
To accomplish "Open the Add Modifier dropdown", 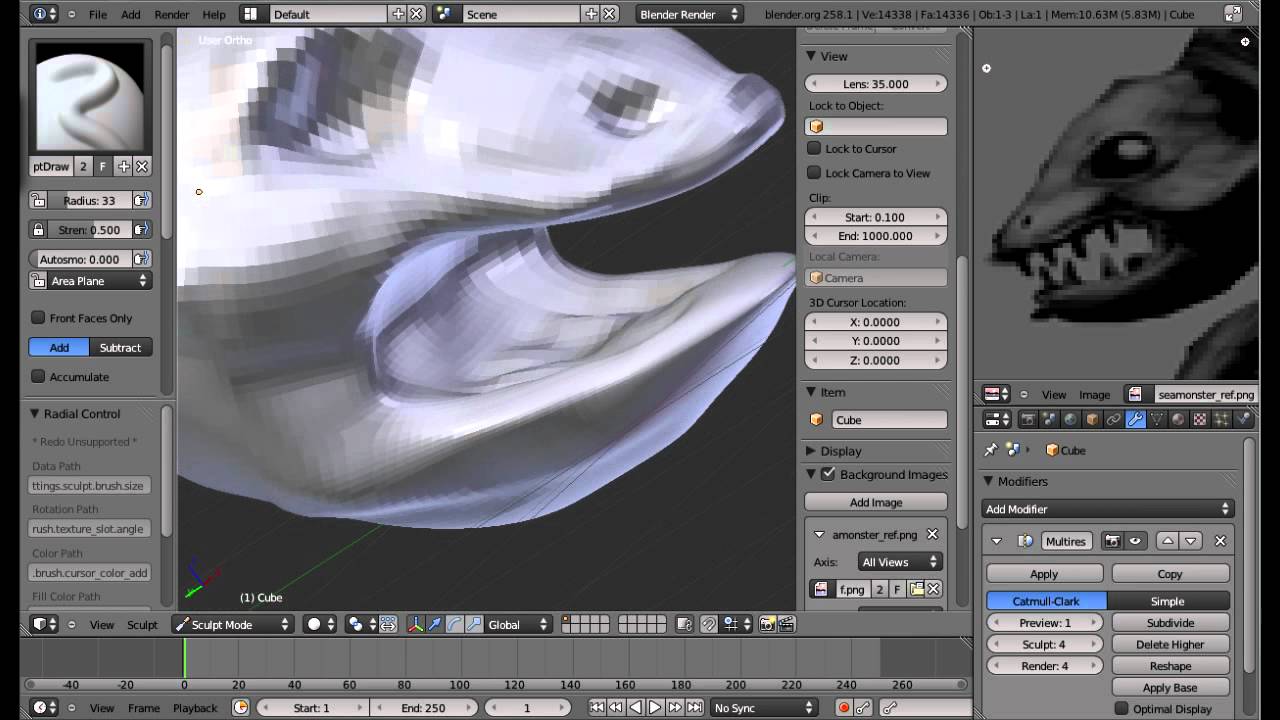I will (1107, 509).
